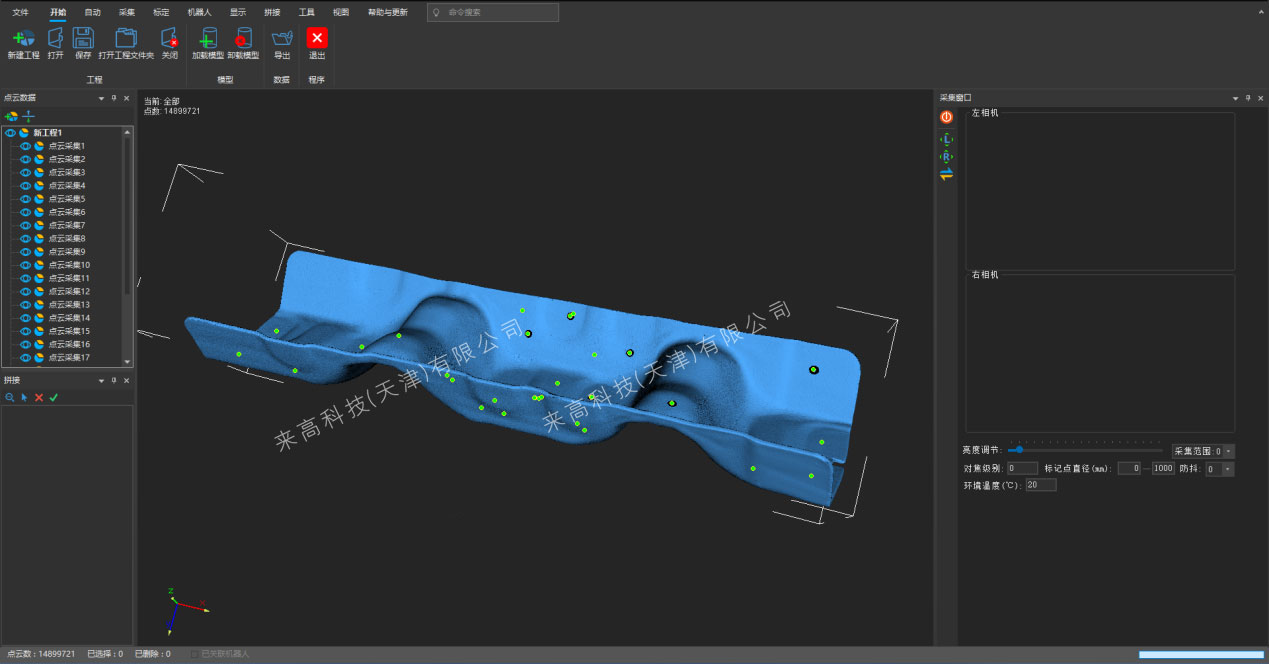Hide 点云采集1 using its eye icon

click(x=26, y=146)
